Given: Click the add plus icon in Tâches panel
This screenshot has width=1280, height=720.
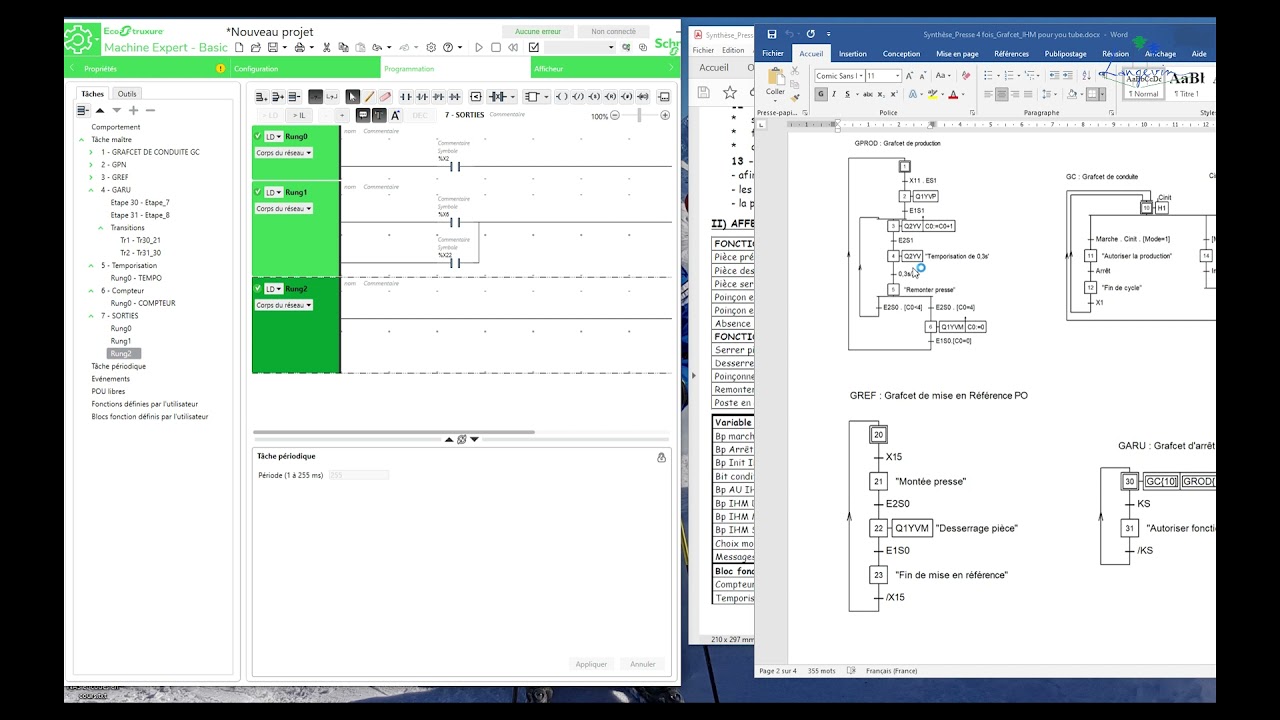Looking at the screenshot, I should pos(133,110).
